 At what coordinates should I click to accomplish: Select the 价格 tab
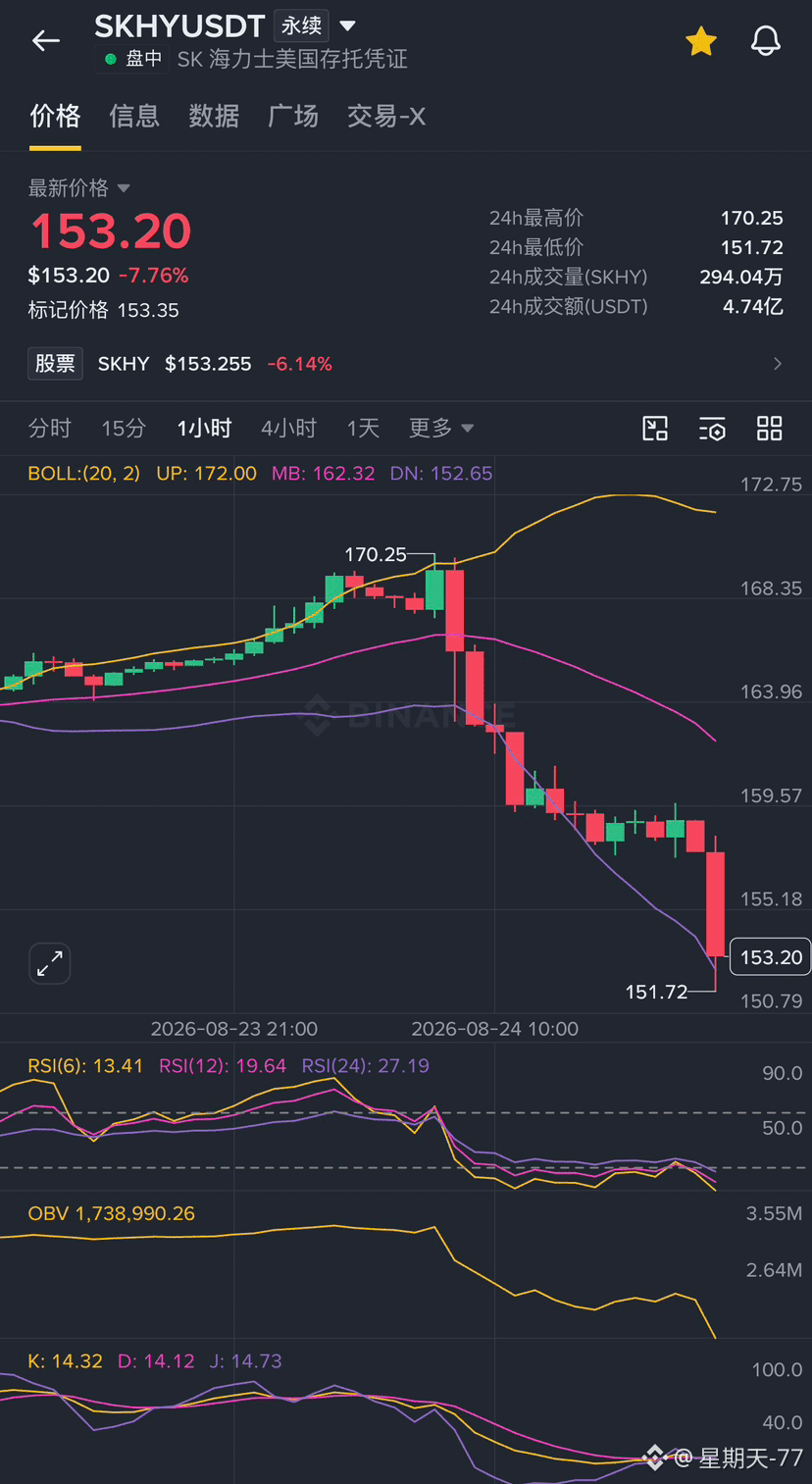[55, 117]
